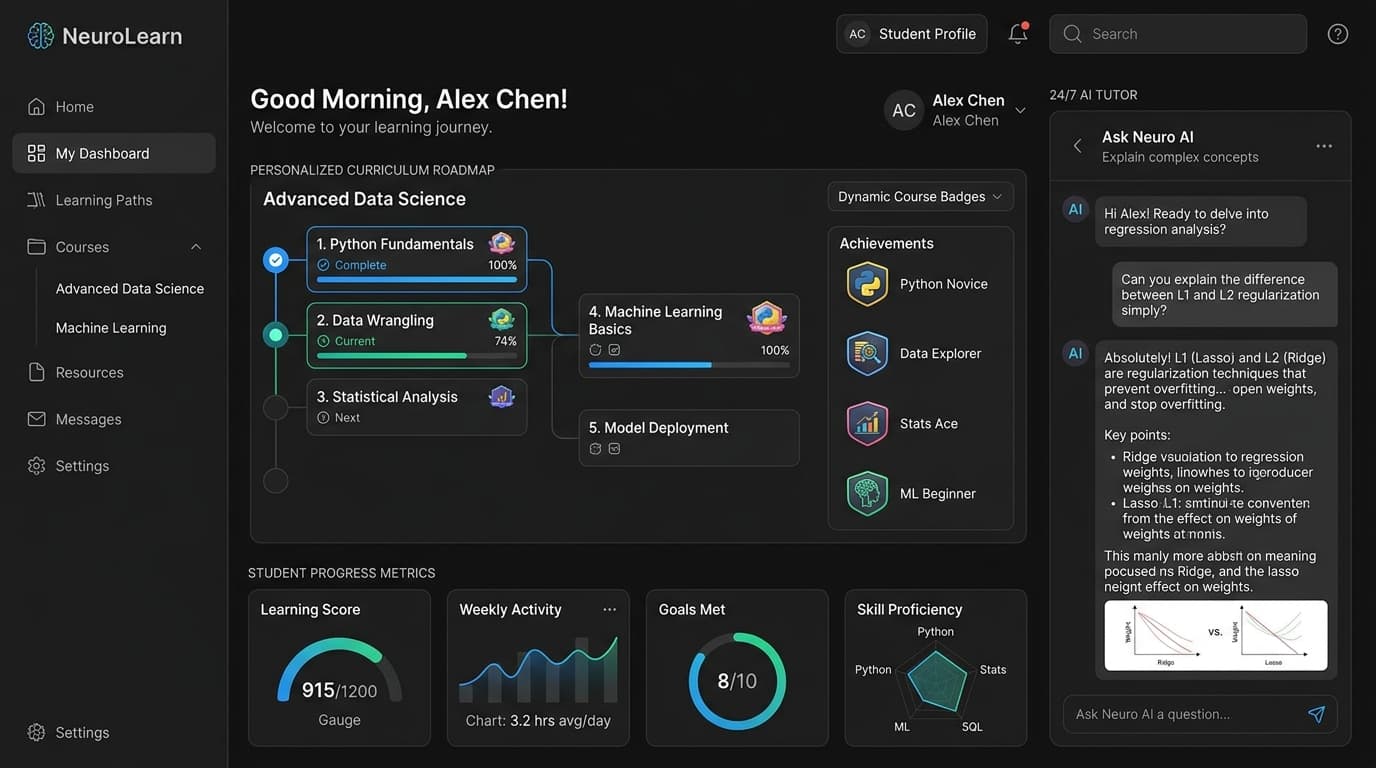Go back using the Ask Neuro AI arrow
This screenshot has width=1376, height=768.
pos(1077,146)
